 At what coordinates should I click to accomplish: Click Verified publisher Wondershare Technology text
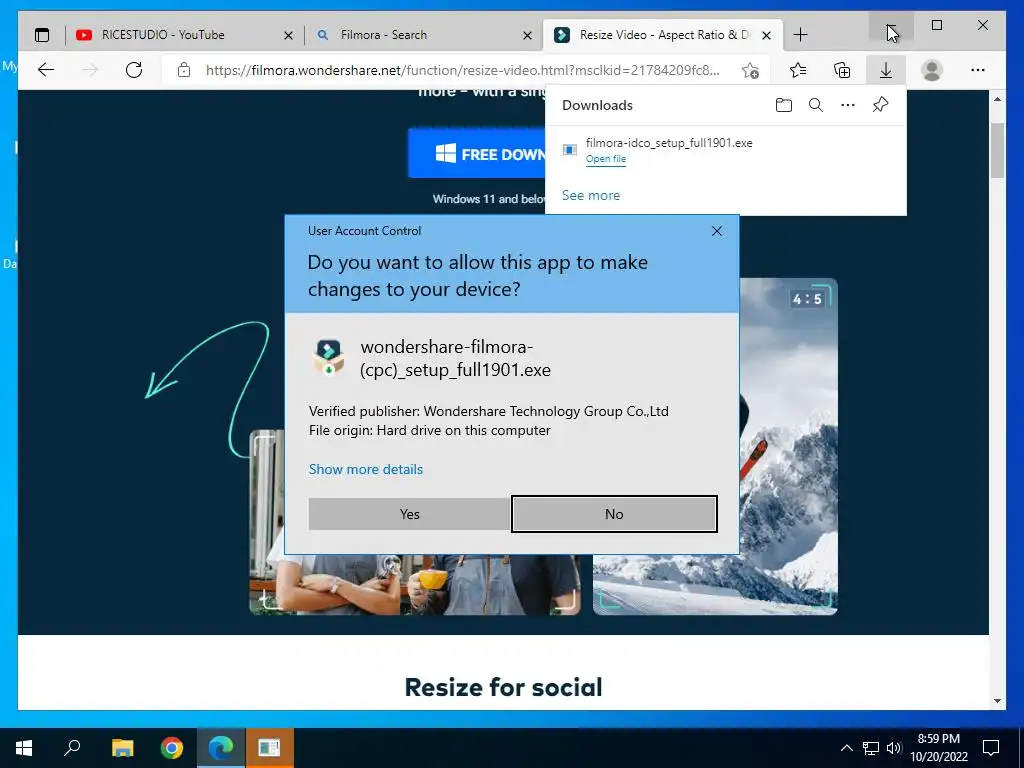click(488, 411)
